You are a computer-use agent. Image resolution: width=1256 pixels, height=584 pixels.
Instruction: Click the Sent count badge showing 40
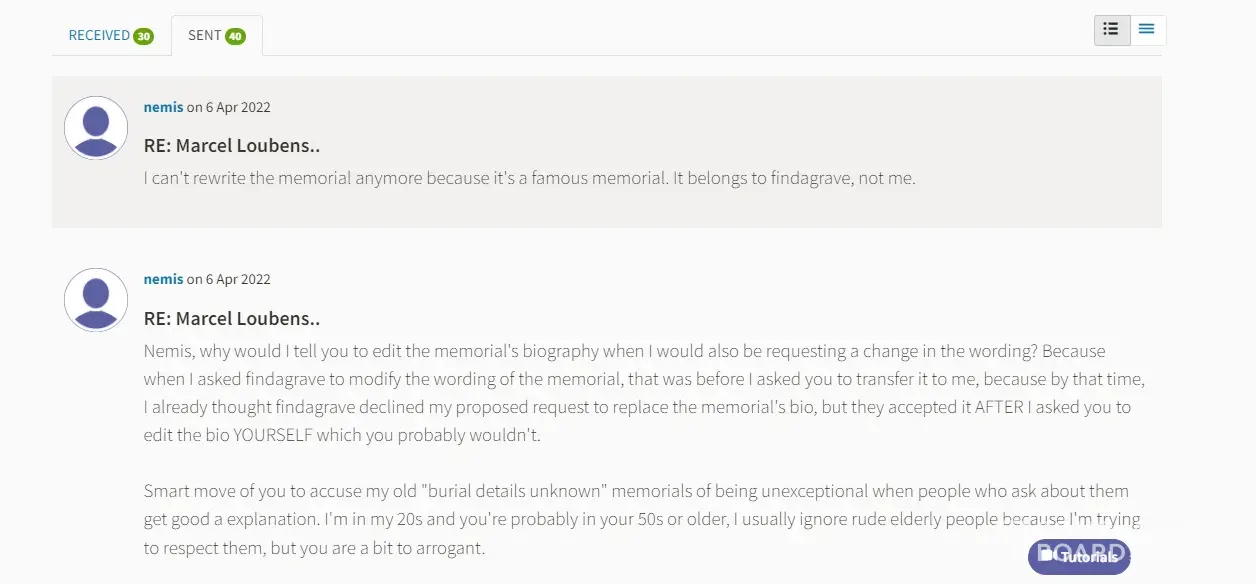235,36
